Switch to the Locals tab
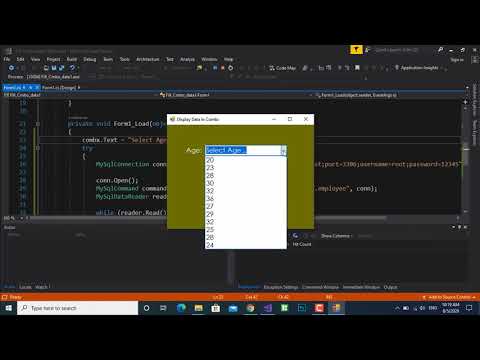 click(x=25, y=287)
